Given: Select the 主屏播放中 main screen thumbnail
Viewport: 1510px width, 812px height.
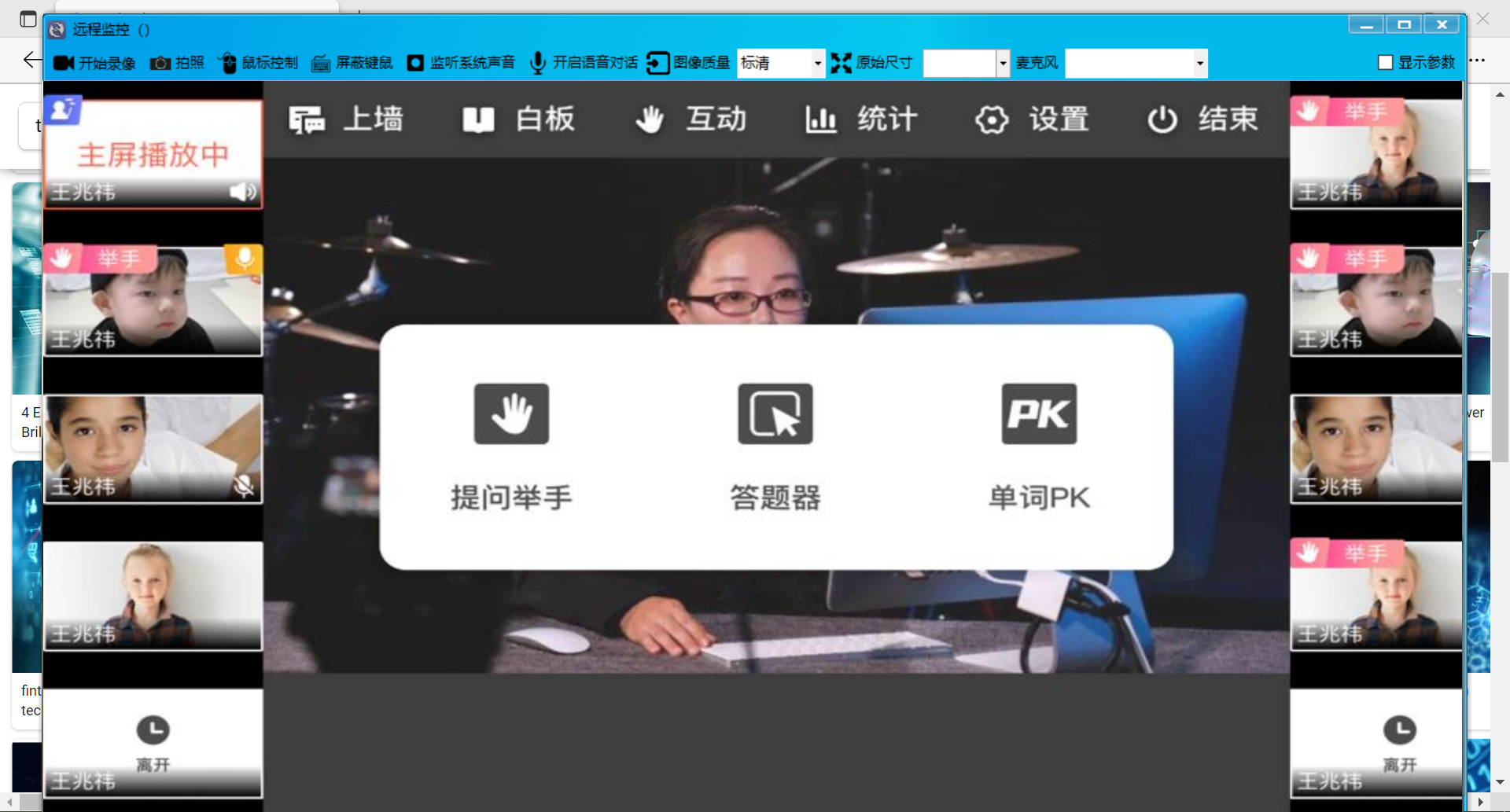Looking at the screenshot, I should coord(153,154).
